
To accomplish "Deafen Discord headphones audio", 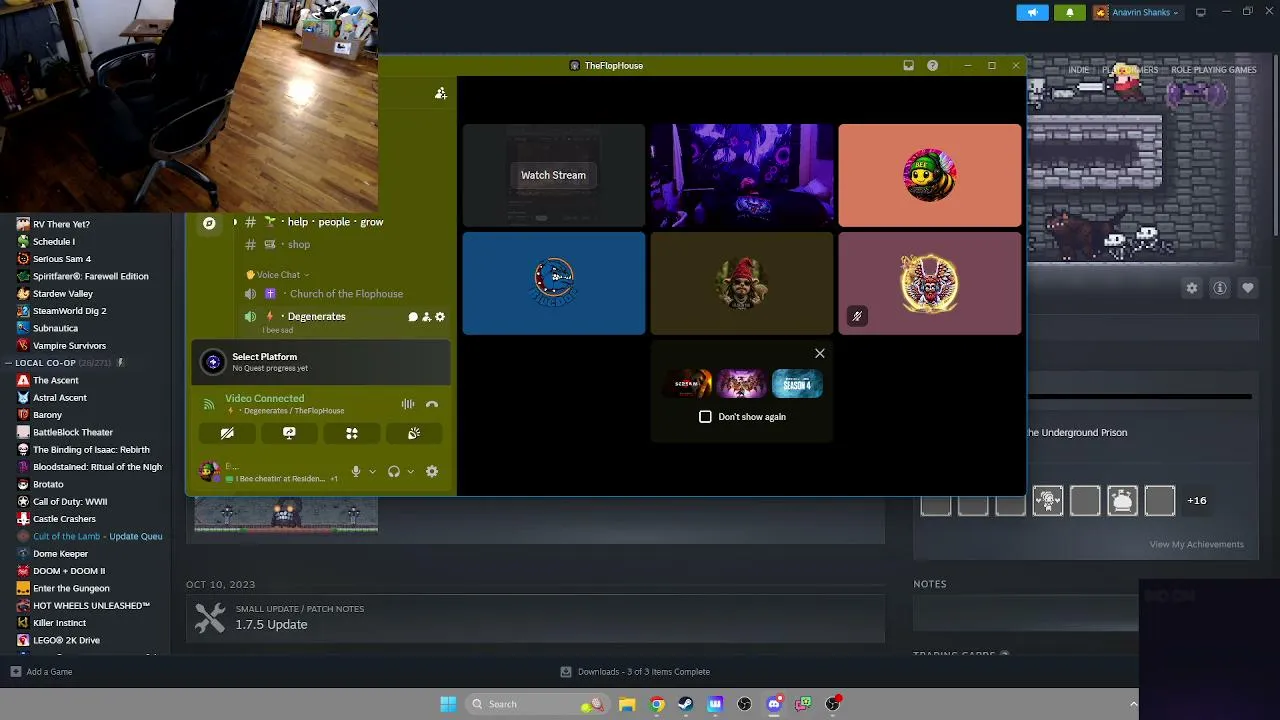I will coord(394,472).
